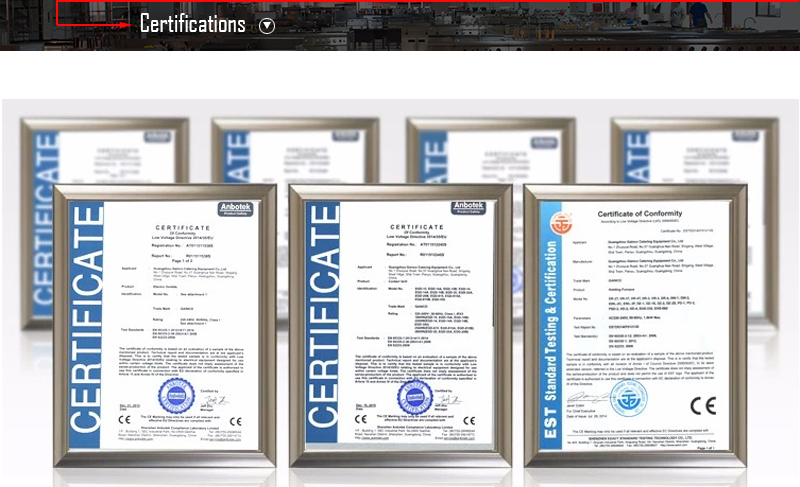Click the Anbotek logo on middle certificate
Viewport: 800px width, 487px height.
pos(468,208)
